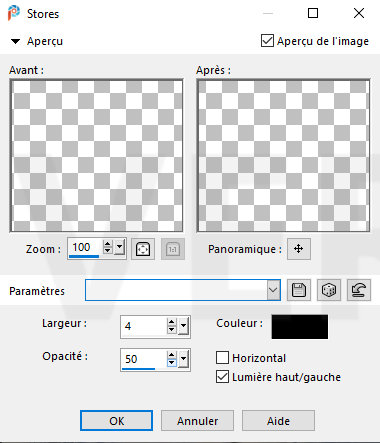
Task: Open the Zoom value slider dropdown
Action: pos(119,247)
